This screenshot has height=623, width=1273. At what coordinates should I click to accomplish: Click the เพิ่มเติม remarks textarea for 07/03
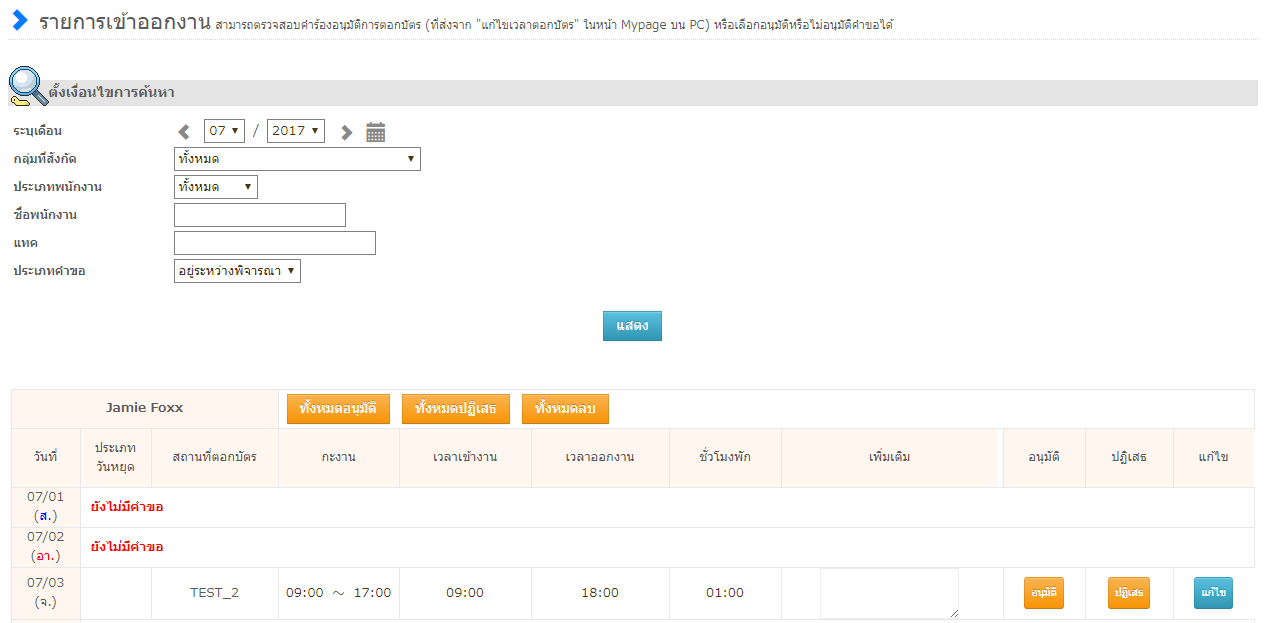(888, 593)
